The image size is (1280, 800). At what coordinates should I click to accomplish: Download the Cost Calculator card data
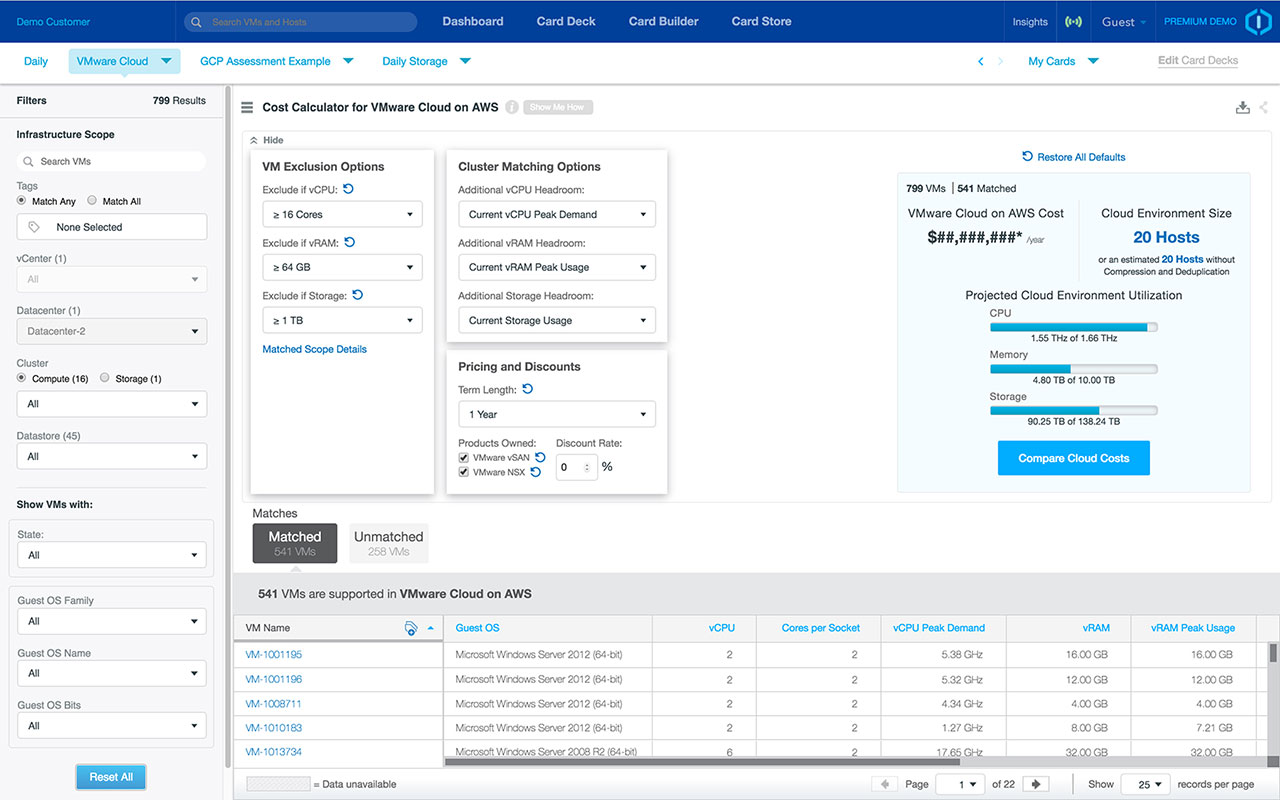(x=1243, y=107)
